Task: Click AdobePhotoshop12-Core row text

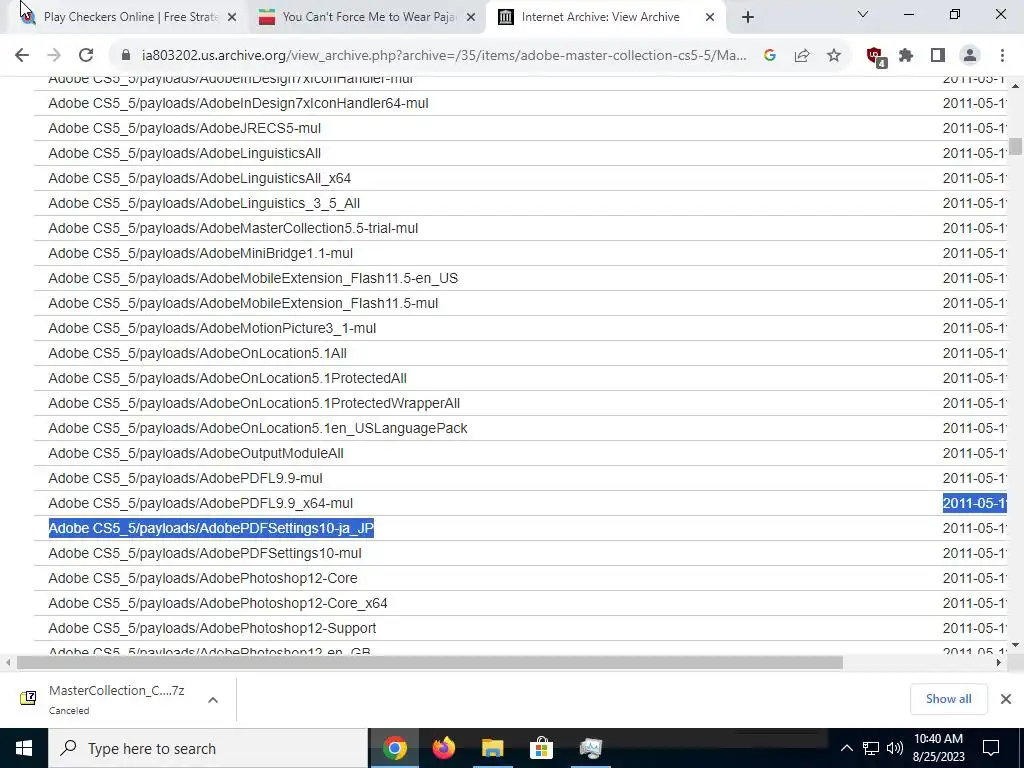Action: pyautogui.click(x=203, y=578)
